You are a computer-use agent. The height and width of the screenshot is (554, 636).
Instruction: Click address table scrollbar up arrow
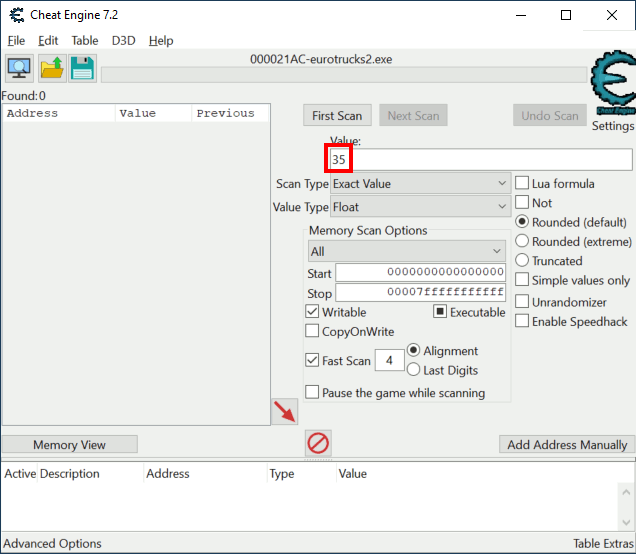(626, 492)
